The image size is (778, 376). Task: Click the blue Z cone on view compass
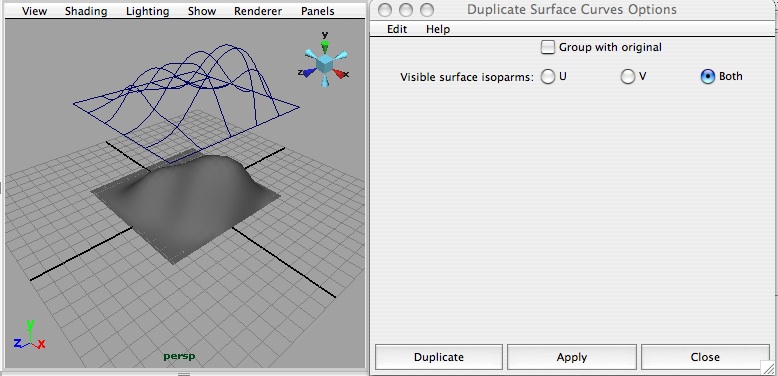click(309, 72)
